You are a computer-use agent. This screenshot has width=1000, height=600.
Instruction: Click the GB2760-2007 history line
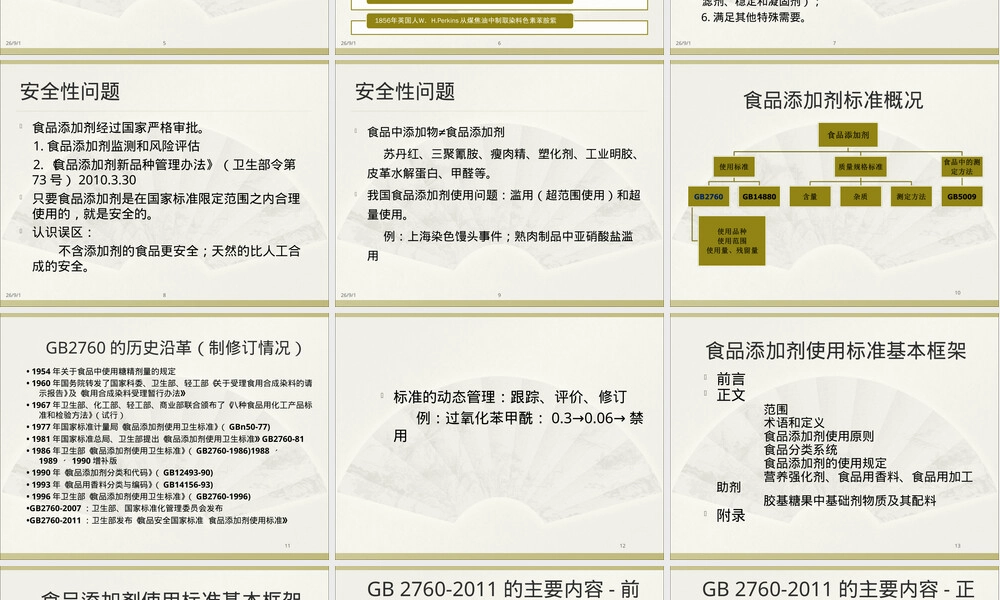(x=125, y=508)
